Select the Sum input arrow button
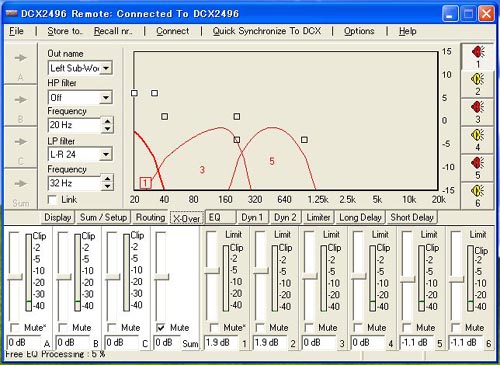This screenshot has height=365, width=500. pos(21,189)
